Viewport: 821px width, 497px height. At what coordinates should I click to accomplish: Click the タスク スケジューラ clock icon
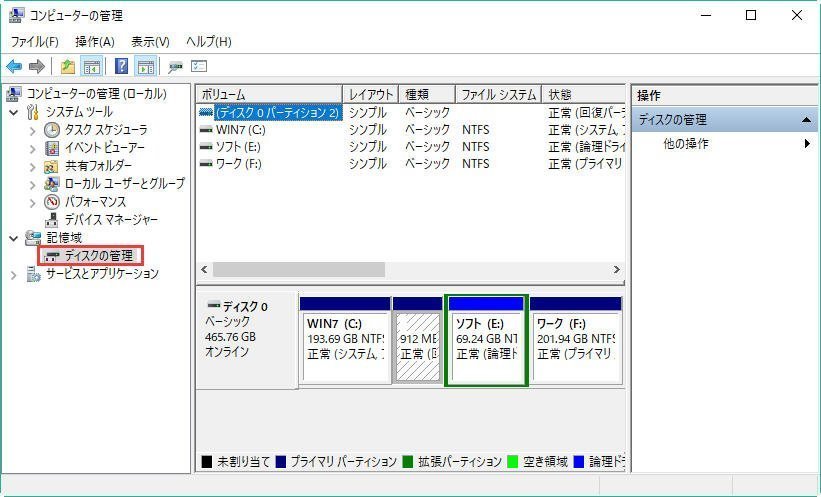point(52,130)
